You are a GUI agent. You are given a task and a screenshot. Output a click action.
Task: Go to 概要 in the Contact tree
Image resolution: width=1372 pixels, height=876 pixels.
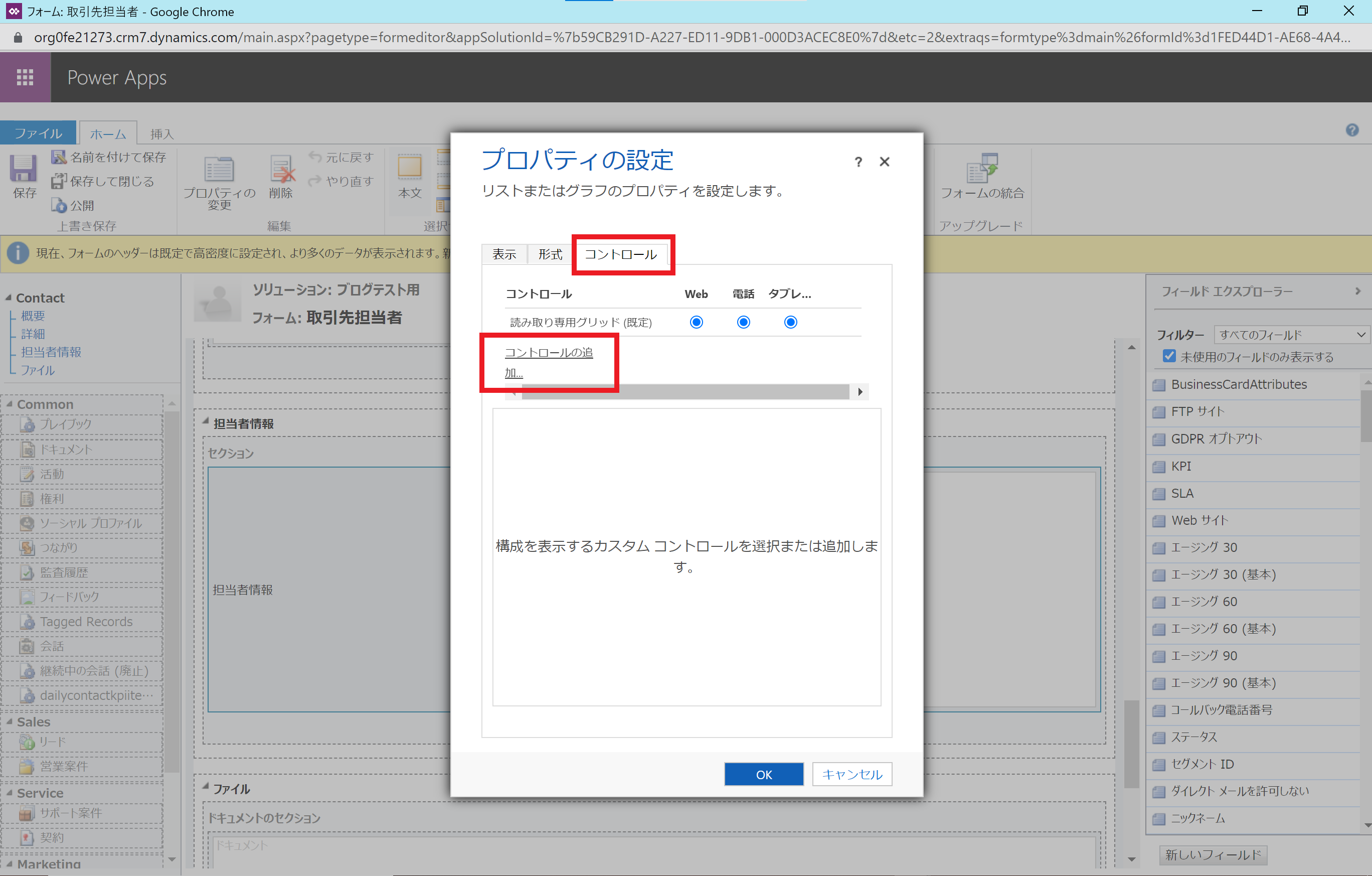click(33, 316)
